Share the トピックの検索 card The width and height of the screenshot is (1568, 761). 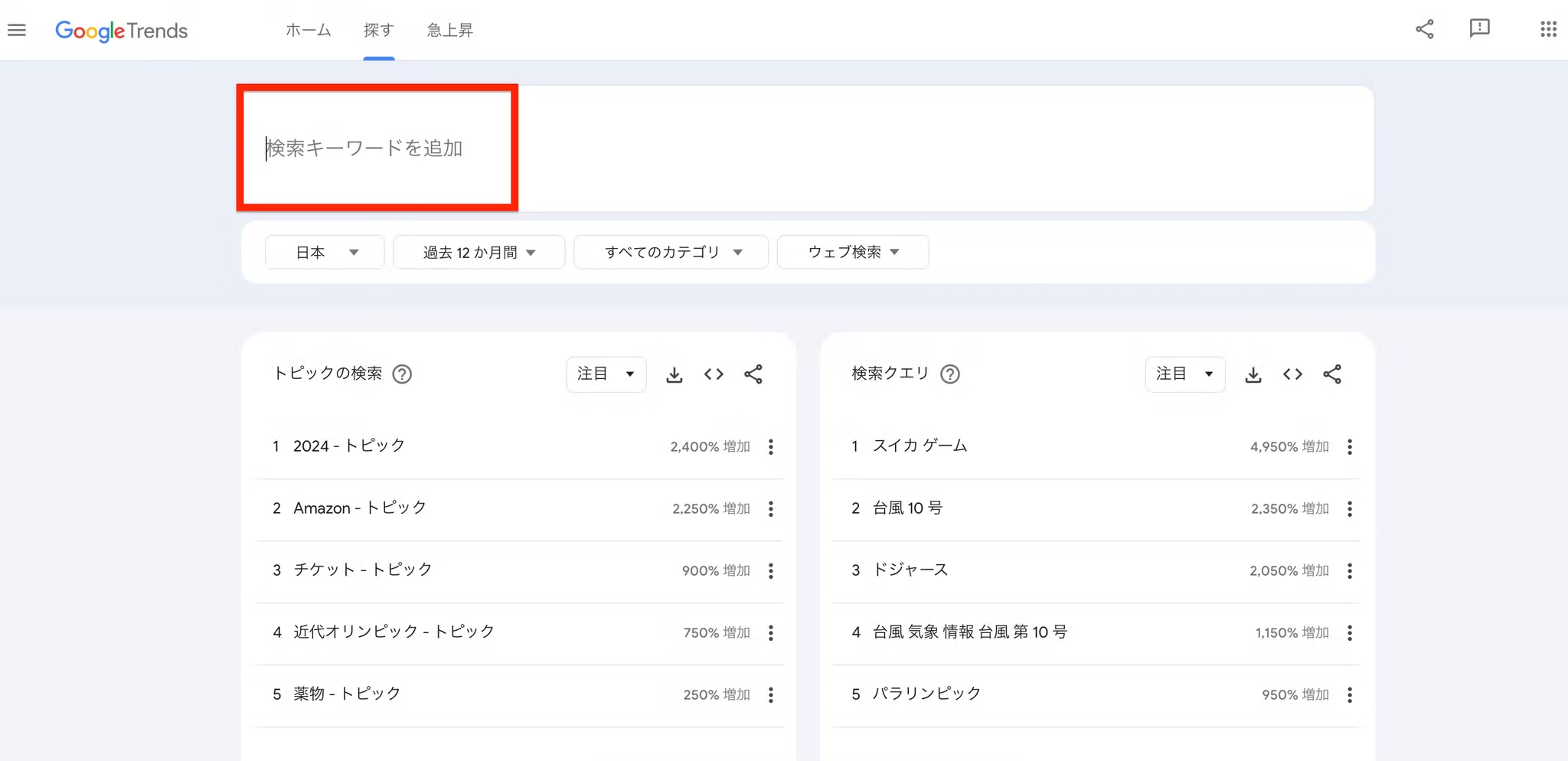pos(753,374)
